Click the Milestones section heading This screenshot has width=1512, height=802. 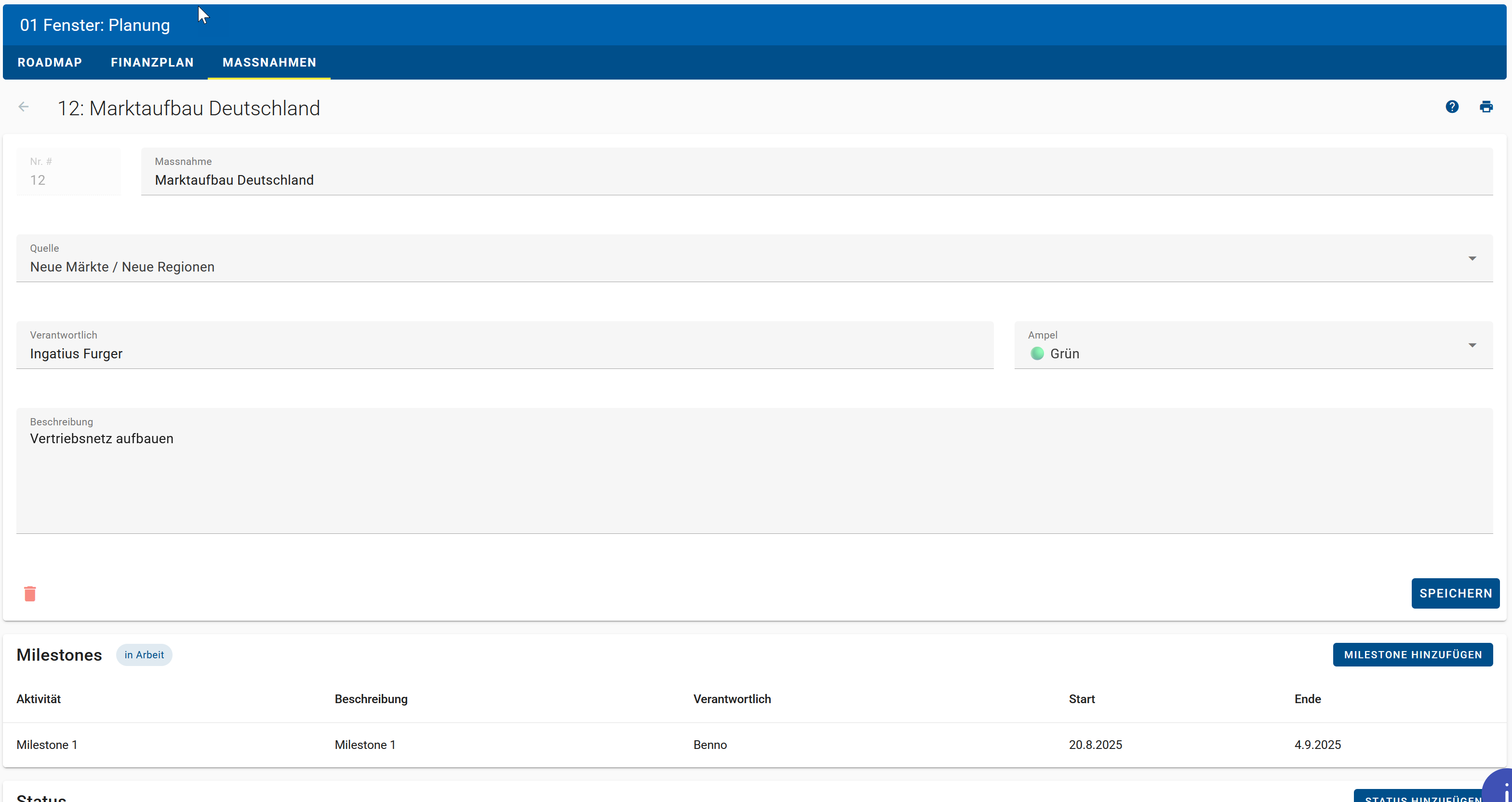coord(59,654)
